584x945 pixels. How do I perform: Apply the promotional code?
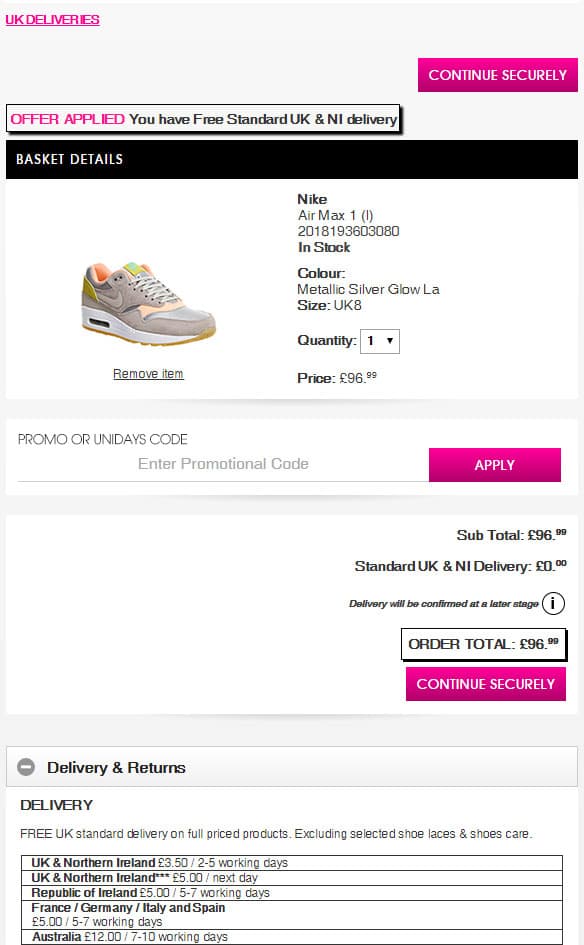[x=495, y=465]
